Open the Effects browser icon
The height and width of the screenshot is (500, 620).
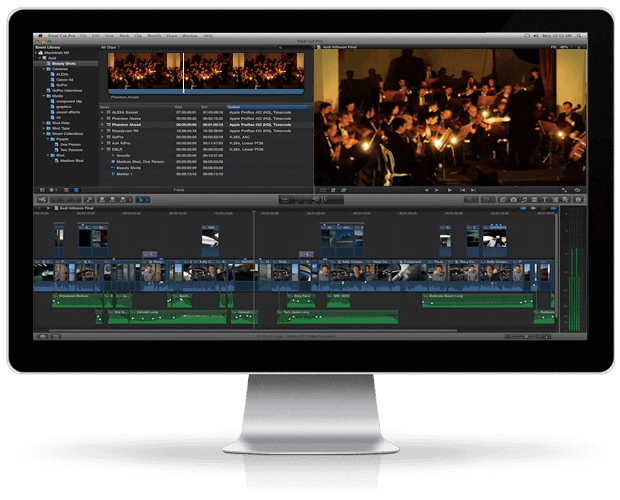tap(503, 200)
